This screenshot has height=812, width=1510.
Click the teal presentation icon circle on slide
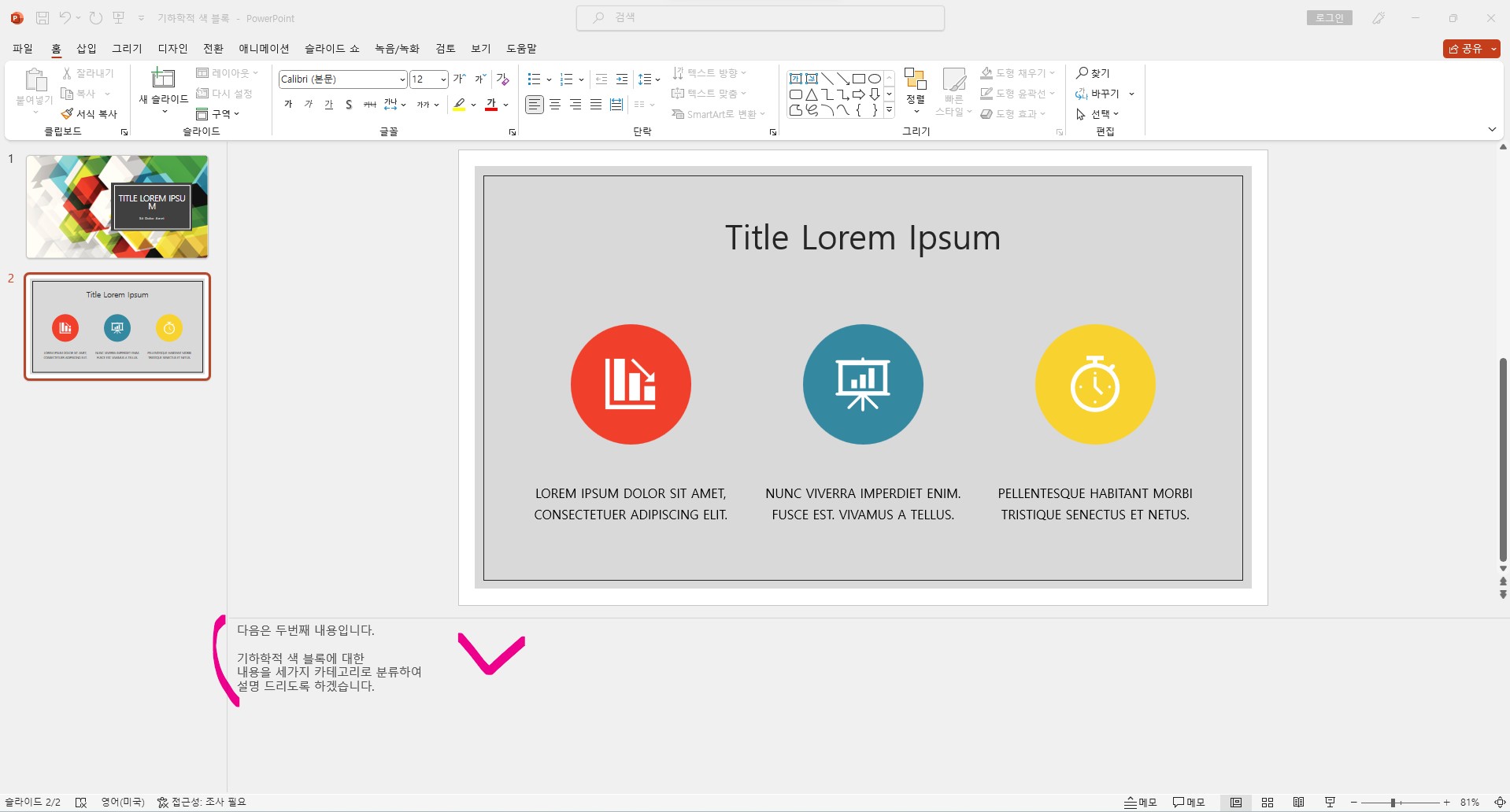click(863, 384)
